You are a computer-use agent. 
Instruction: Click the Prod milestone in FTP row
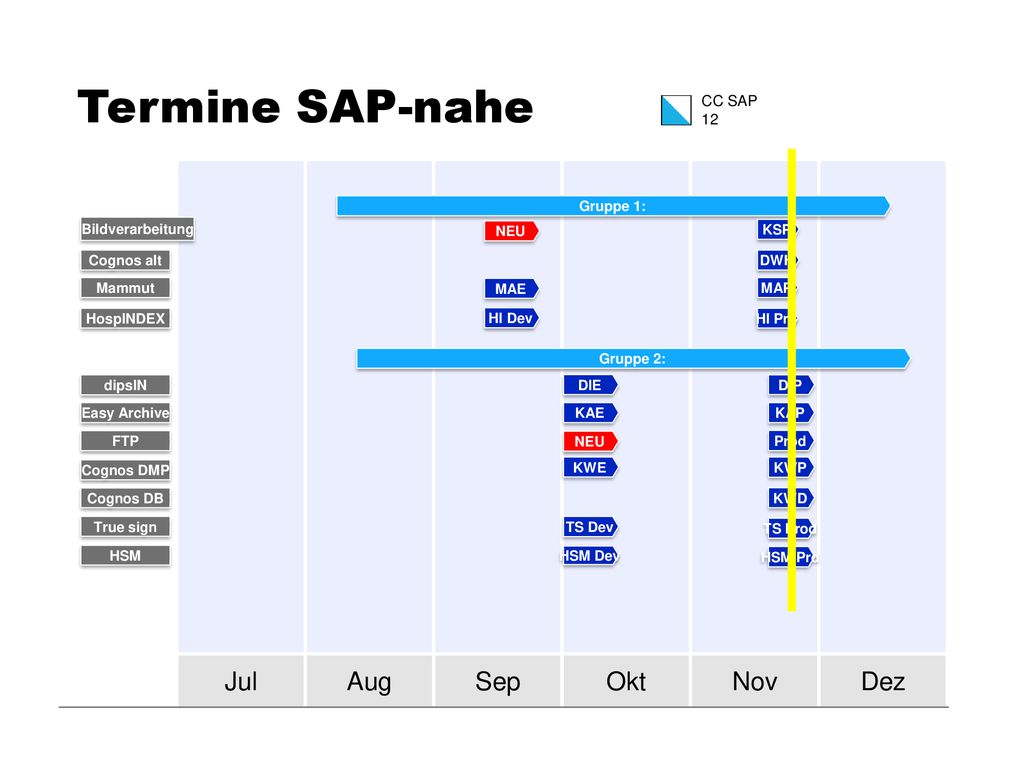pyautogui.click(x=791, y=441)
